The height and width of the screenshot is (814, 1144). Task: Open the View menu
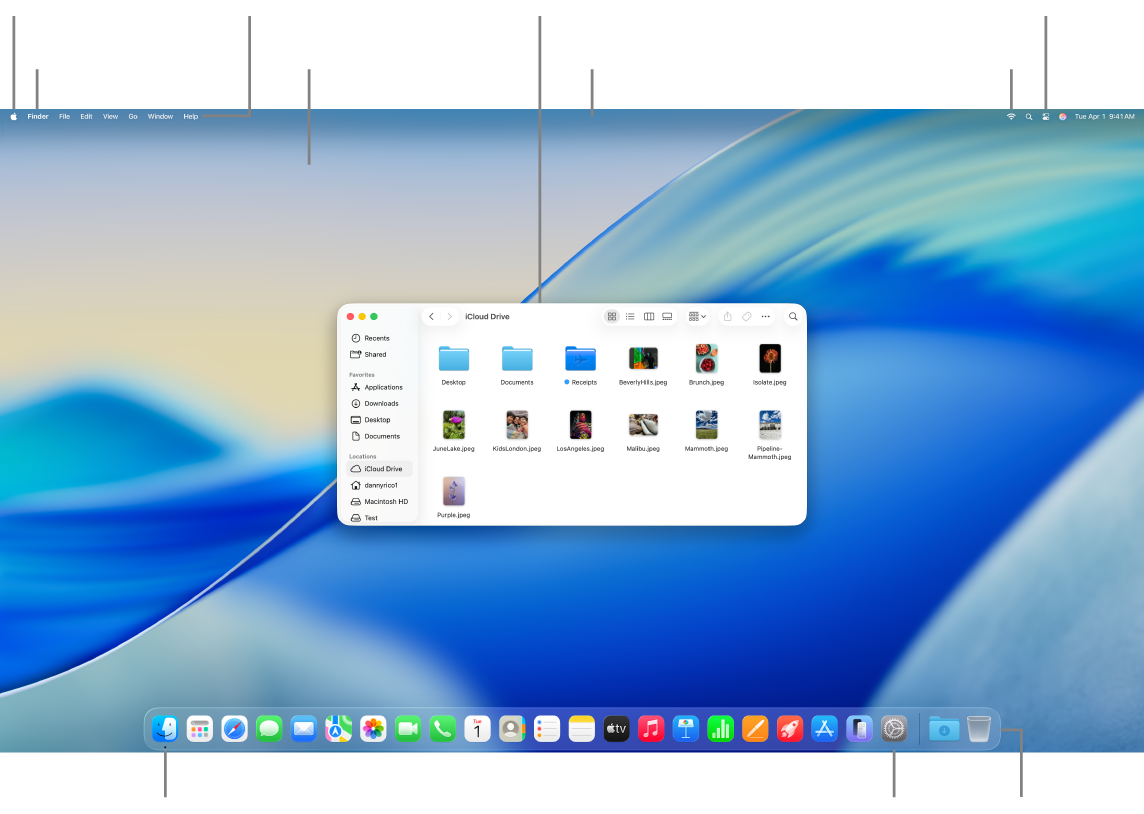[x=110, y=117]
